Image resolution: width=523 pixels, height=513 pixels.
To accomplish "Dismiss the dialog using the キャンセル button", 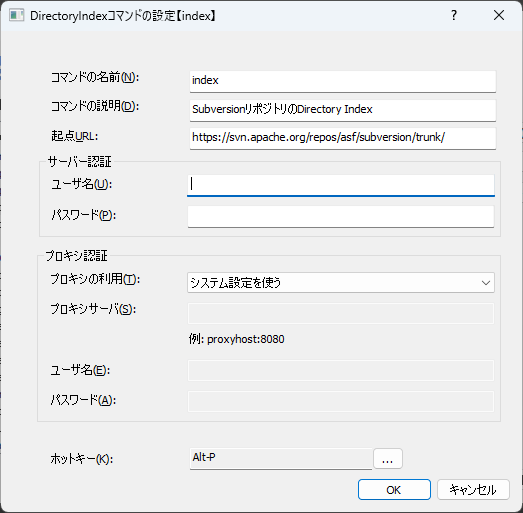I will click(x=473, y=490).
